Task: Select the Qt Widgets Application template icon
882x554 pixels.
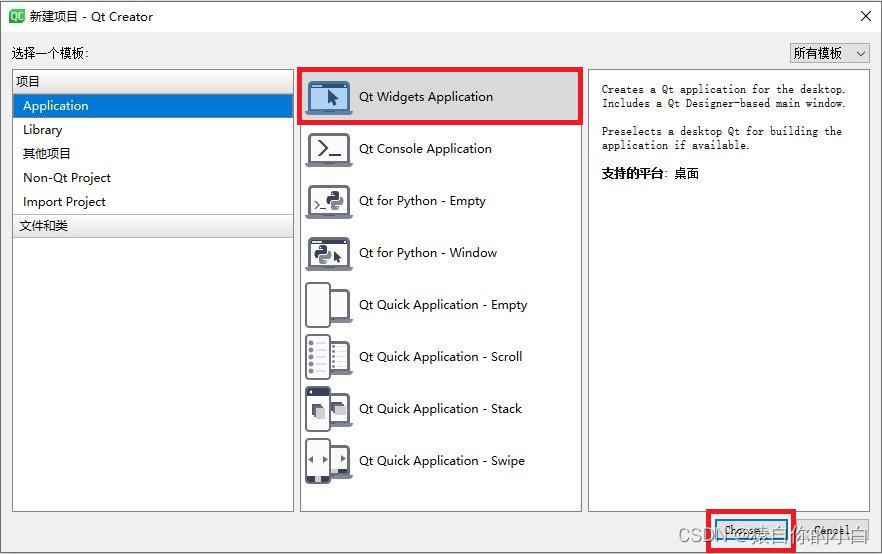Action: pos(328,98)
